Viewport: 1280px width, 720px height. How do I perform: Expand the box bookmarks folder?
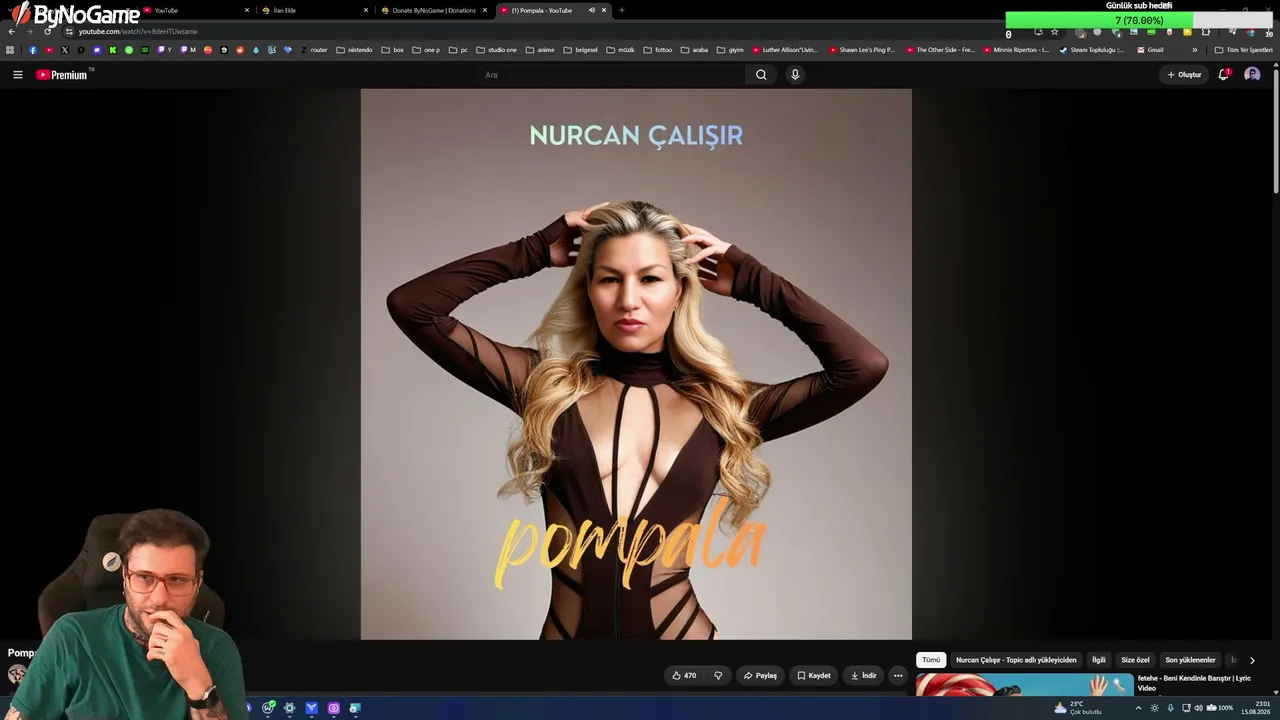point(392,50)
